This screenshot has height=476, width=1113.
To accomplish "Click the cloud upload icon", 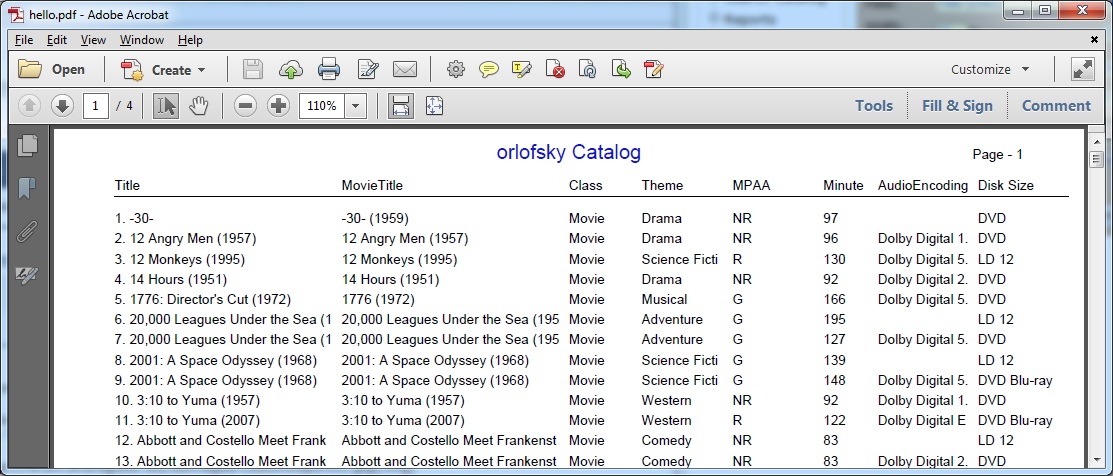I will (x=291, y=70).
